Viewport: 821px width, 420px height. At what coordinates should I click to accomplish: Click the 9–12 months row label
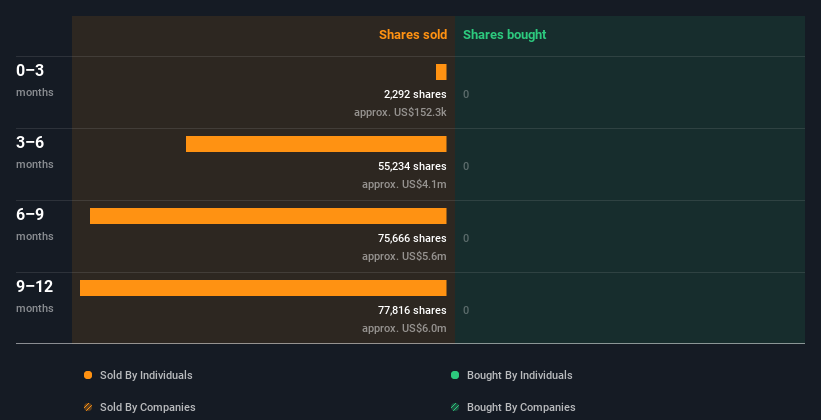35,296
